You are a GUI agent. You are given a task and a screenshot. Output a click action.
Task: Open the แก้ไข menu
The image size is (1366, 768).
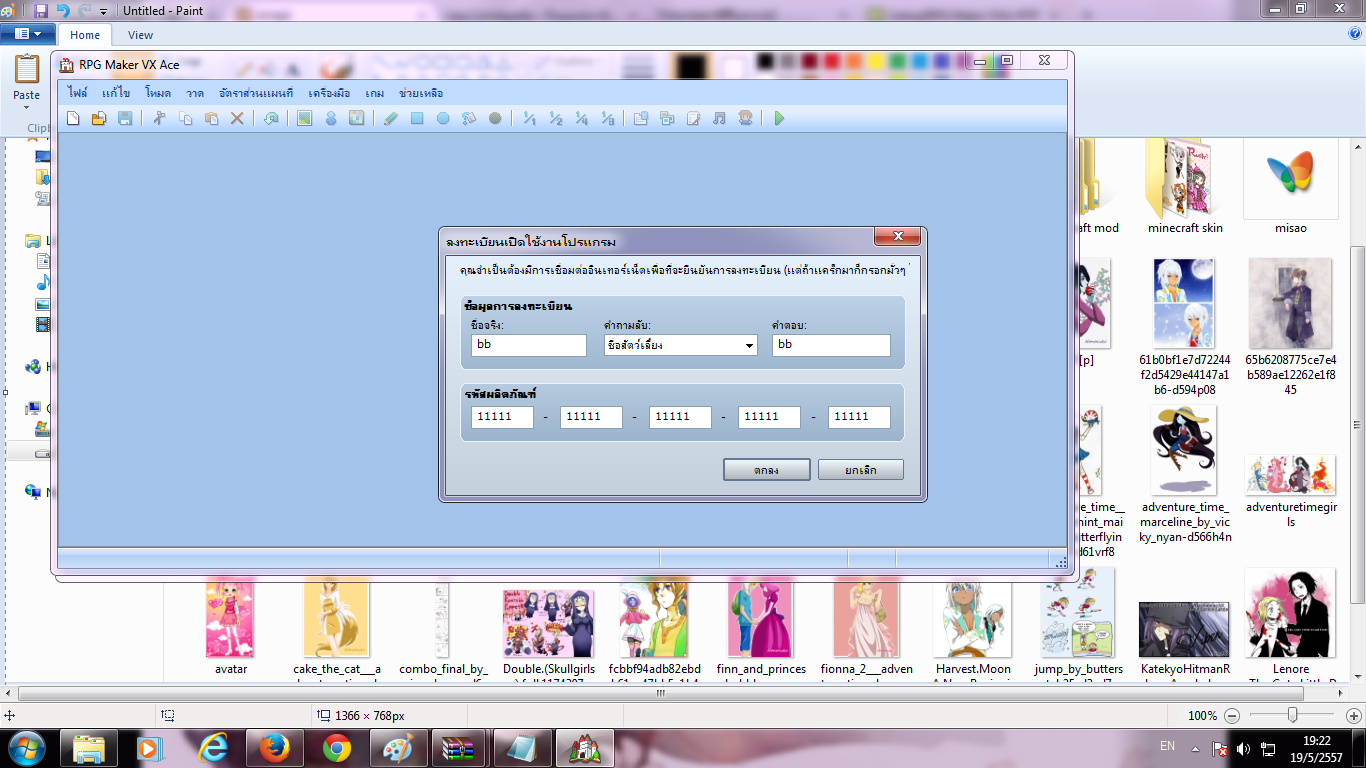pos(116,93)
